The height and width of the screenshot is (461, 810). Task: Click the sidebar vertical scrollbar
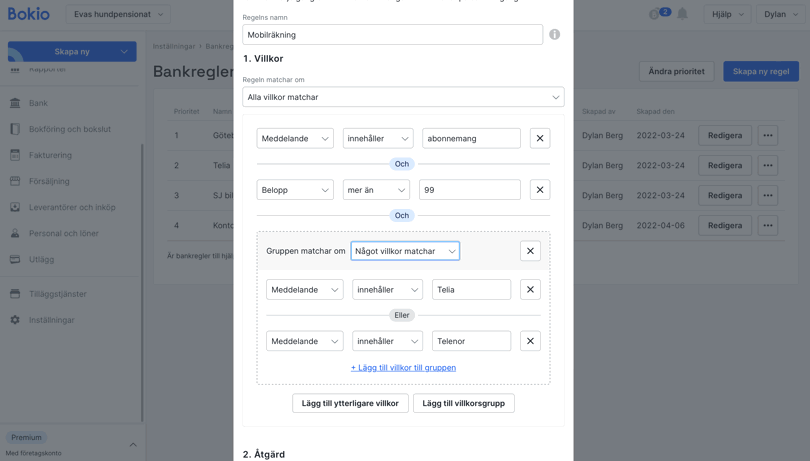(x=142, y=282)
